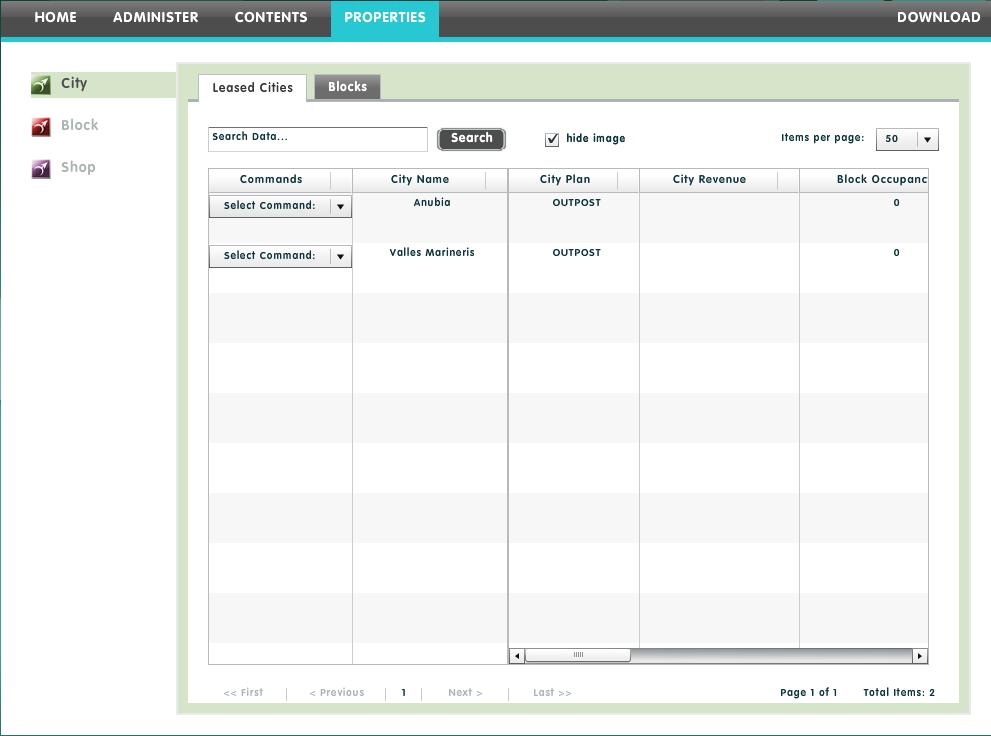
Task: Go to the First page link
Action: tap(243, 693)
